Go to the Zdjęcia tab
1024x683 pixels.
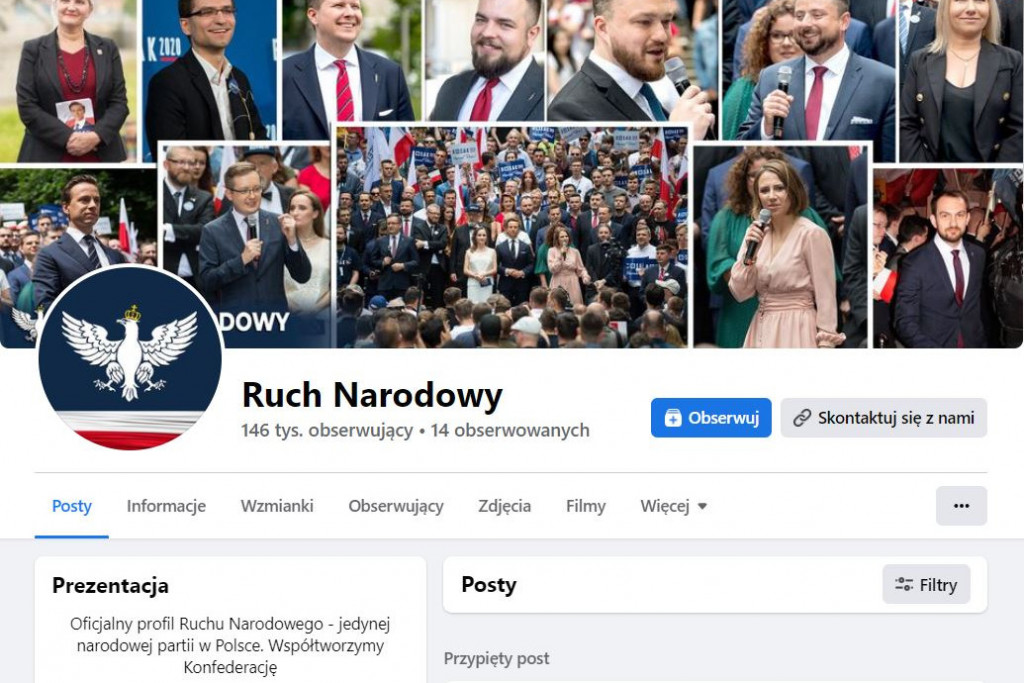coord(504,507)
